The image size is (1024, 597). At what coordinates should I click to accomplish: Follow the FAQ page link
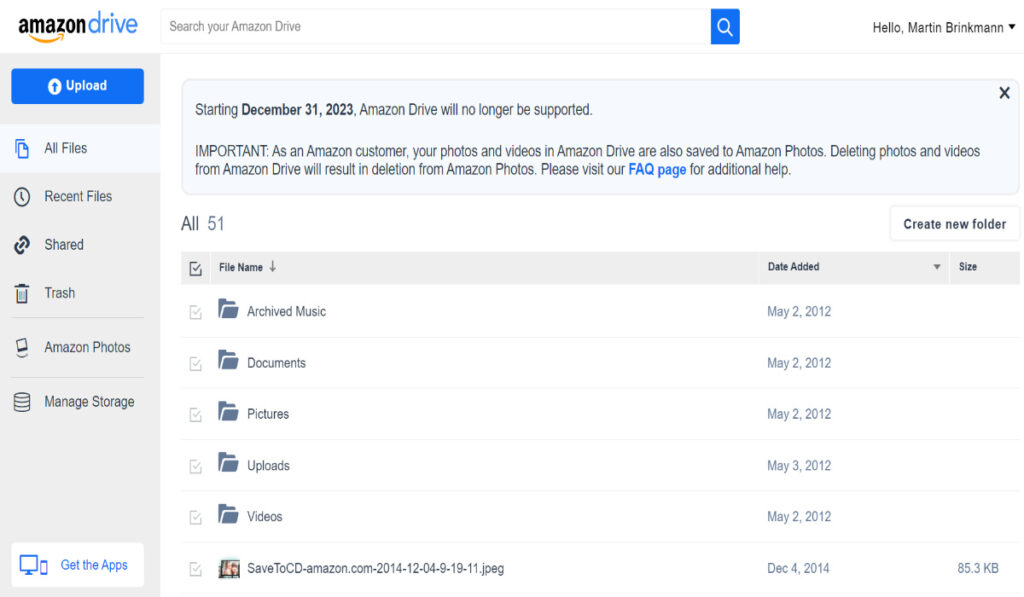[657, 170]
